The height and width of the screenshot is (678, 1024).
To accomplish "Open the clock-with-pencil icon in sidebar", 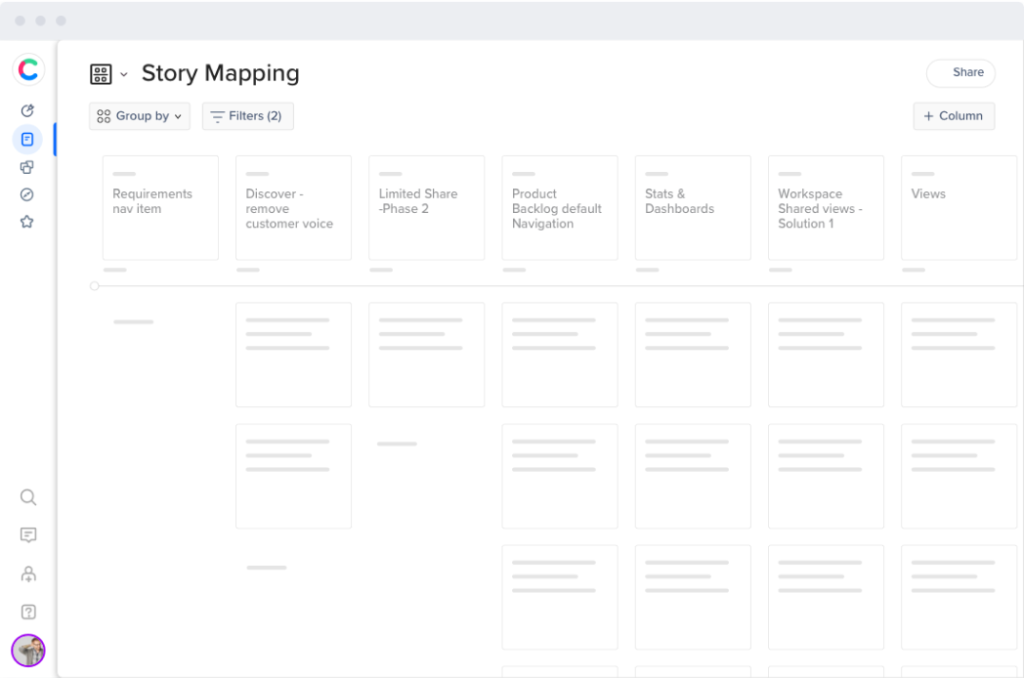I will point(28,111).
